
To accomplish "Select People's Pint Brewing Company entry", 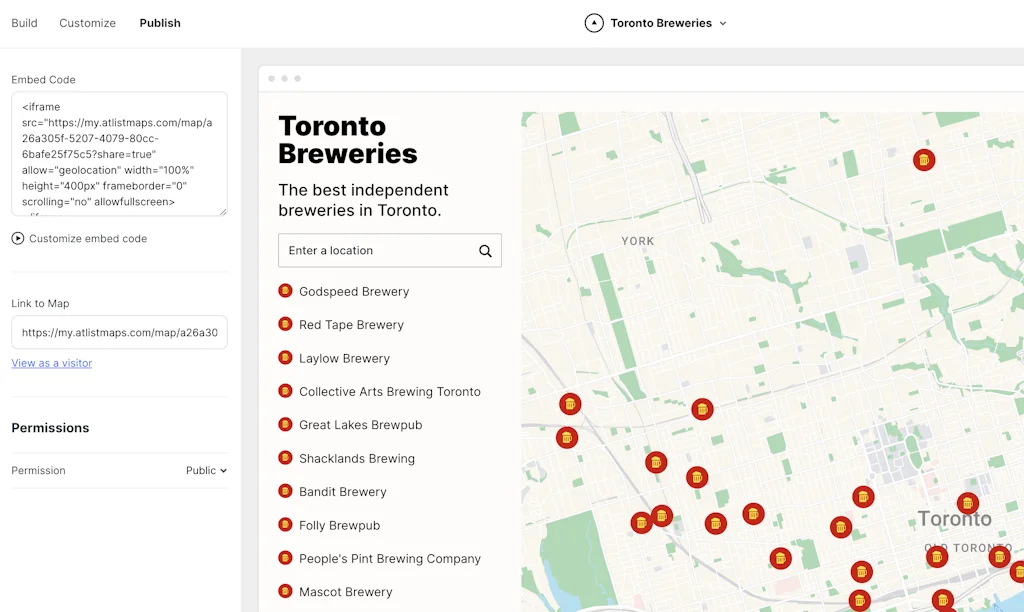I will (x=390, y=558).
